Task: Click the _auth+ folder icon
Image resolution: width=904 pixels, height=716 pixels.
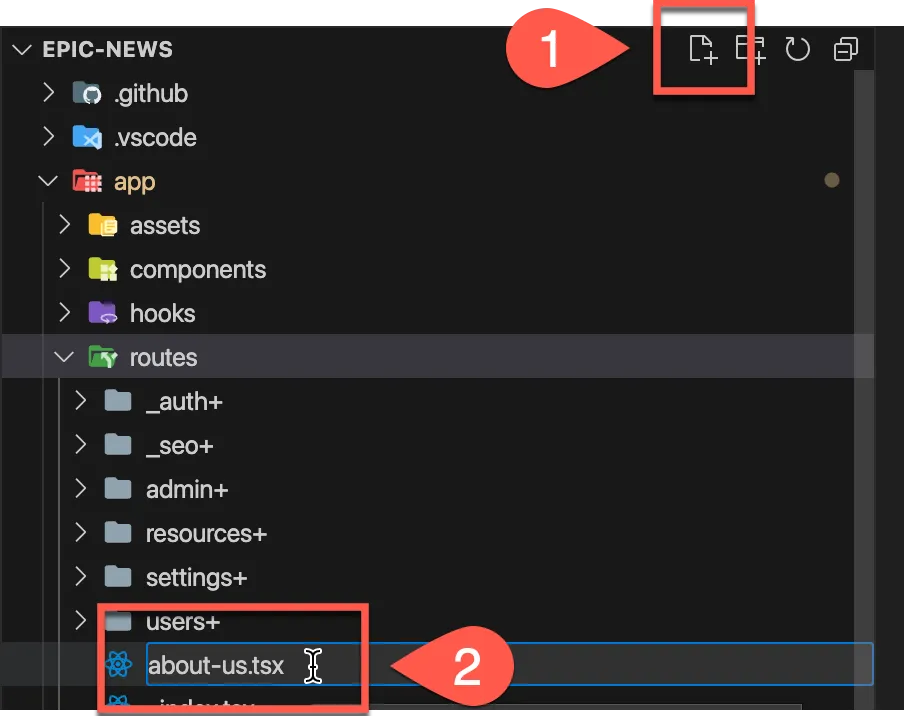Action: 118,401
